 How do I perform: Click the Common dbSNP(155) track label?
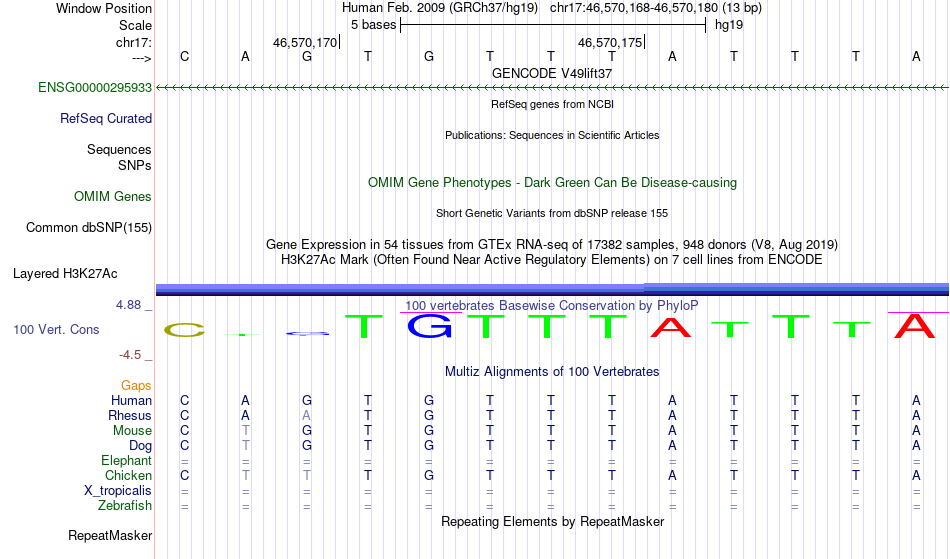pyautogui.click(x=89, y=228)
